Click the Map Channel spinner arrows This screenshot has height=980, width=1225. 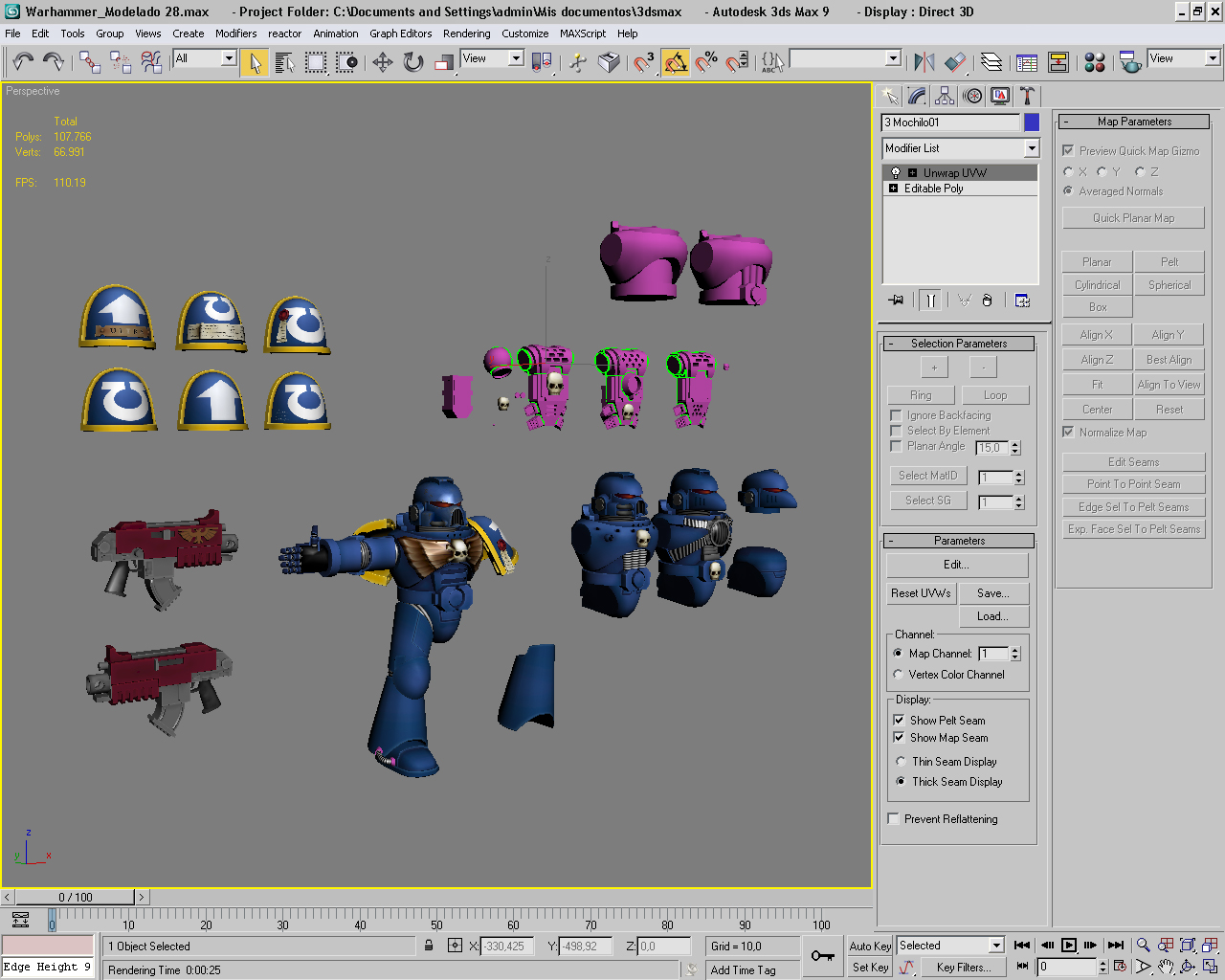(x=1015, y=654)
